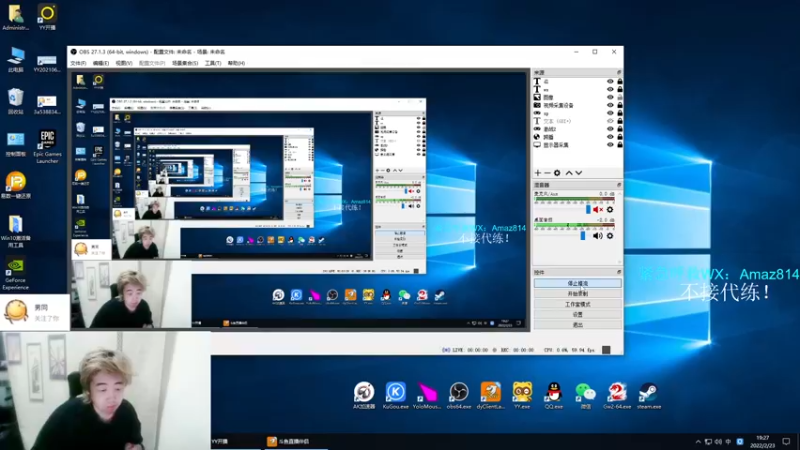Image resolution: width=800 pixels, height=450 pixels.
Task: Pop out the 混音器 mixer dock
Action: click(619, 185)
